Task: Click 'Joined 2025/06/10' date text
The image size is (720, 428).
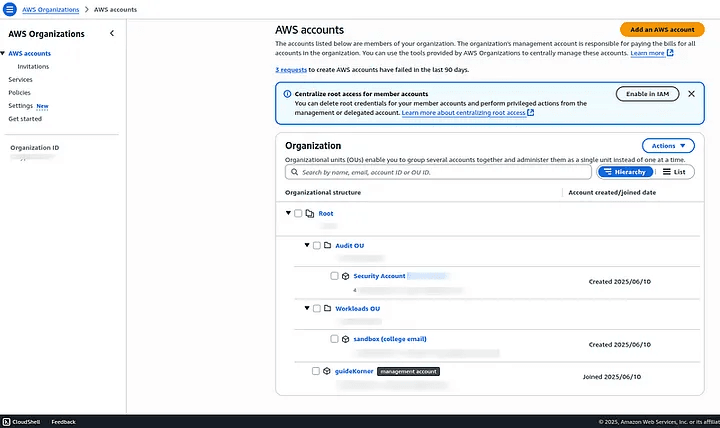Action: [612, 377]
